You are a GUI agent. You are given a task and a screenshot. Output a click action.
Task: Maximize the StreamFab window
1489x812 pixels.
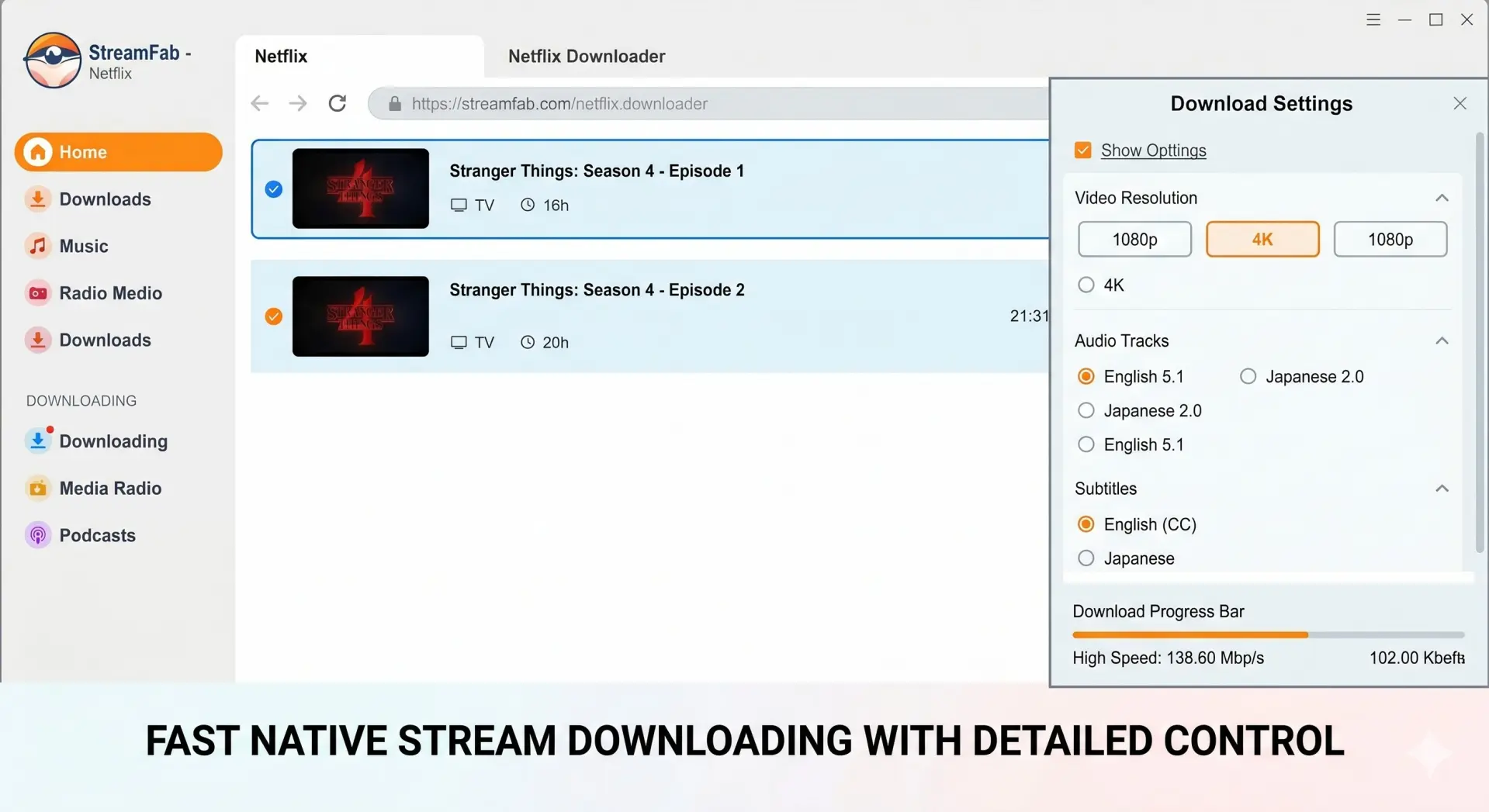(x=1435, y=20)
